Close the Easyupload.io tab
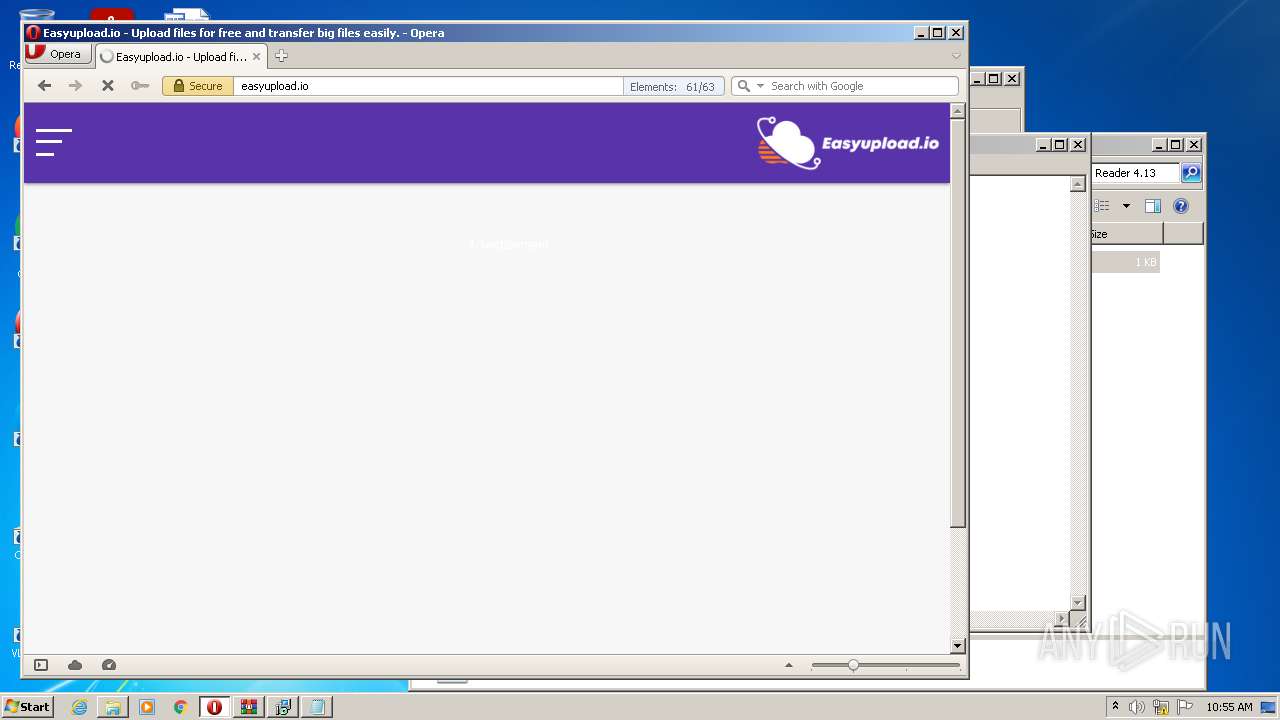 coord(256,57)
